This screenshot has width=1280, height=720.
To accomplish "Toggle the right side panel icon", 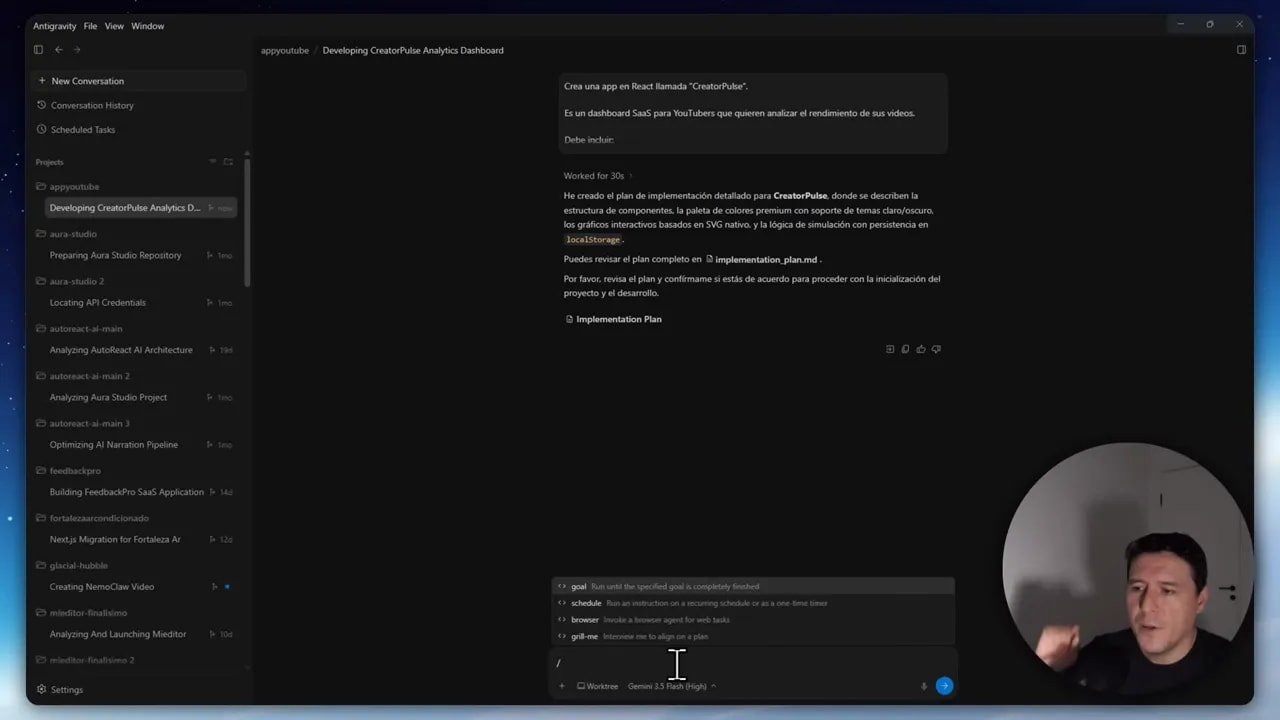I will 1241,50.
